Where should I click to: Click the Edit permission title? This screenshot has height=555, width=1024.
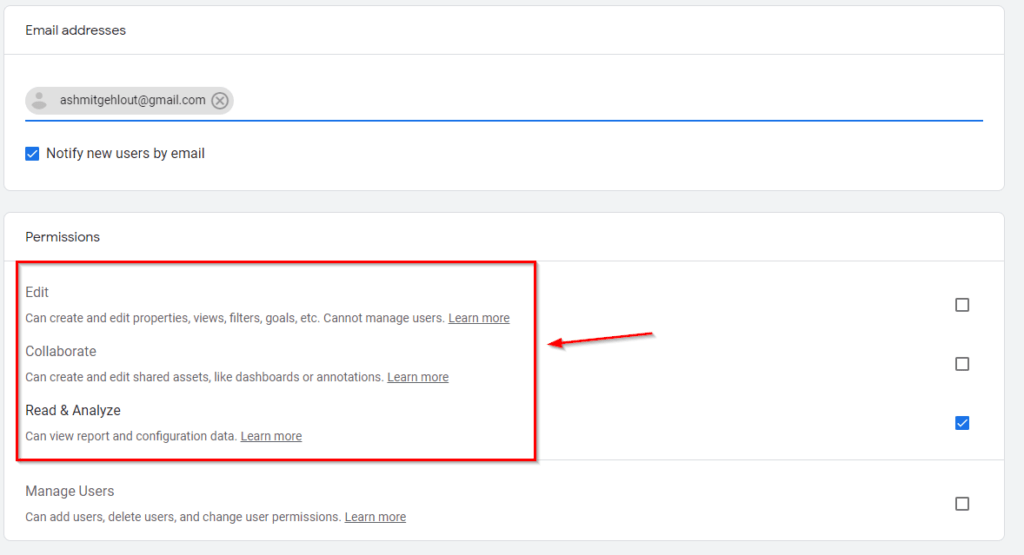tap(37, 292)
